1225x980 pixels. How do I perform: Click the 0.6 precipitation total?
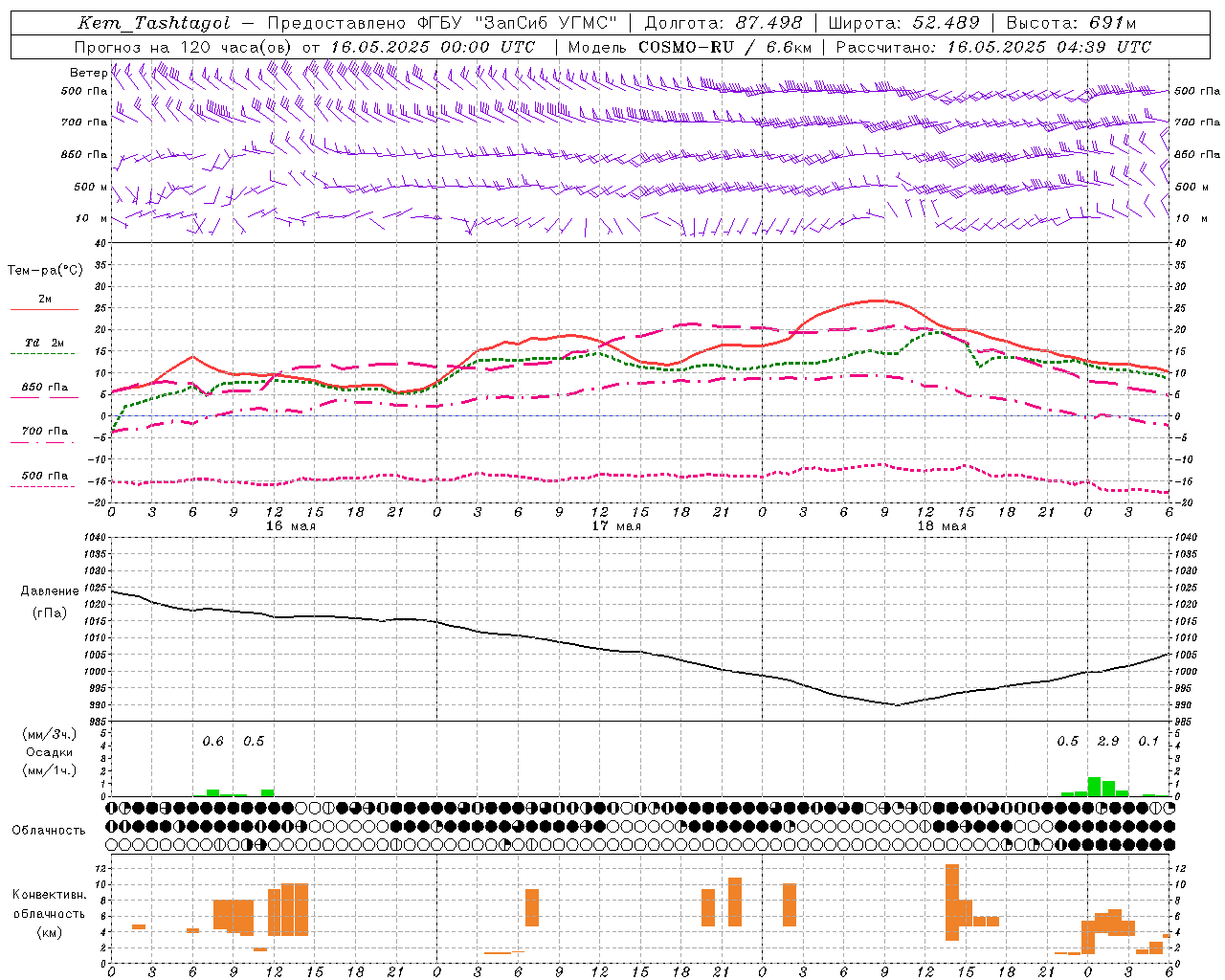(212, 742)
